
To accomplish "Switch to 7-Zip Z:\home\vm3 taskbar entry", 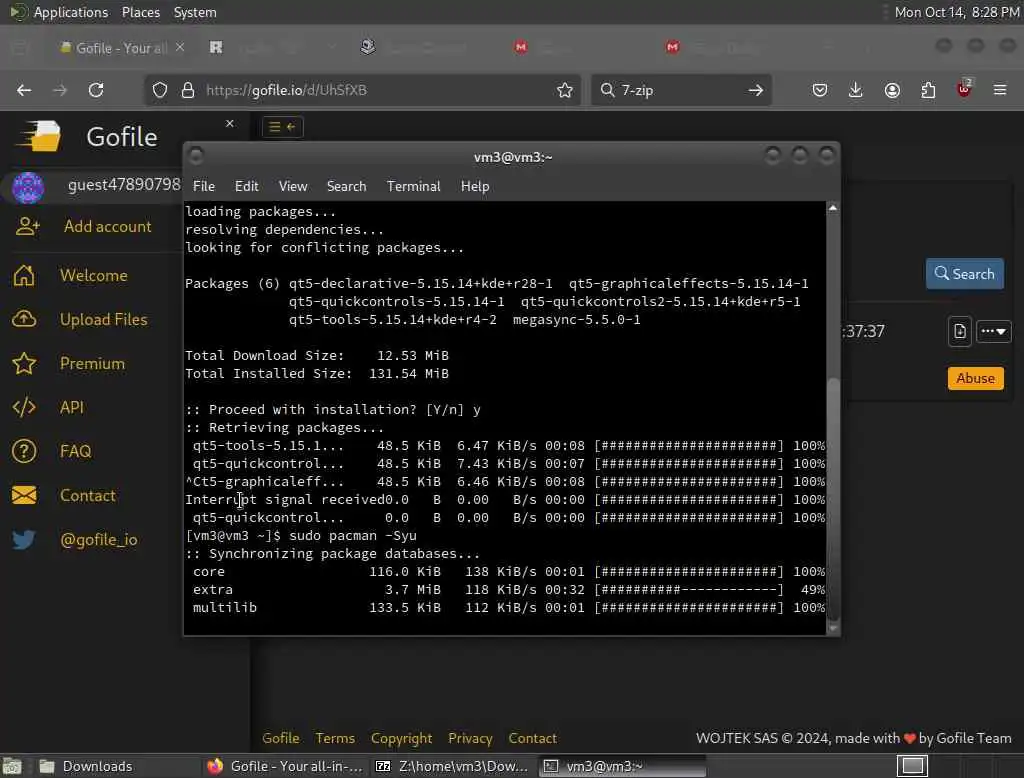I will 452,766.
